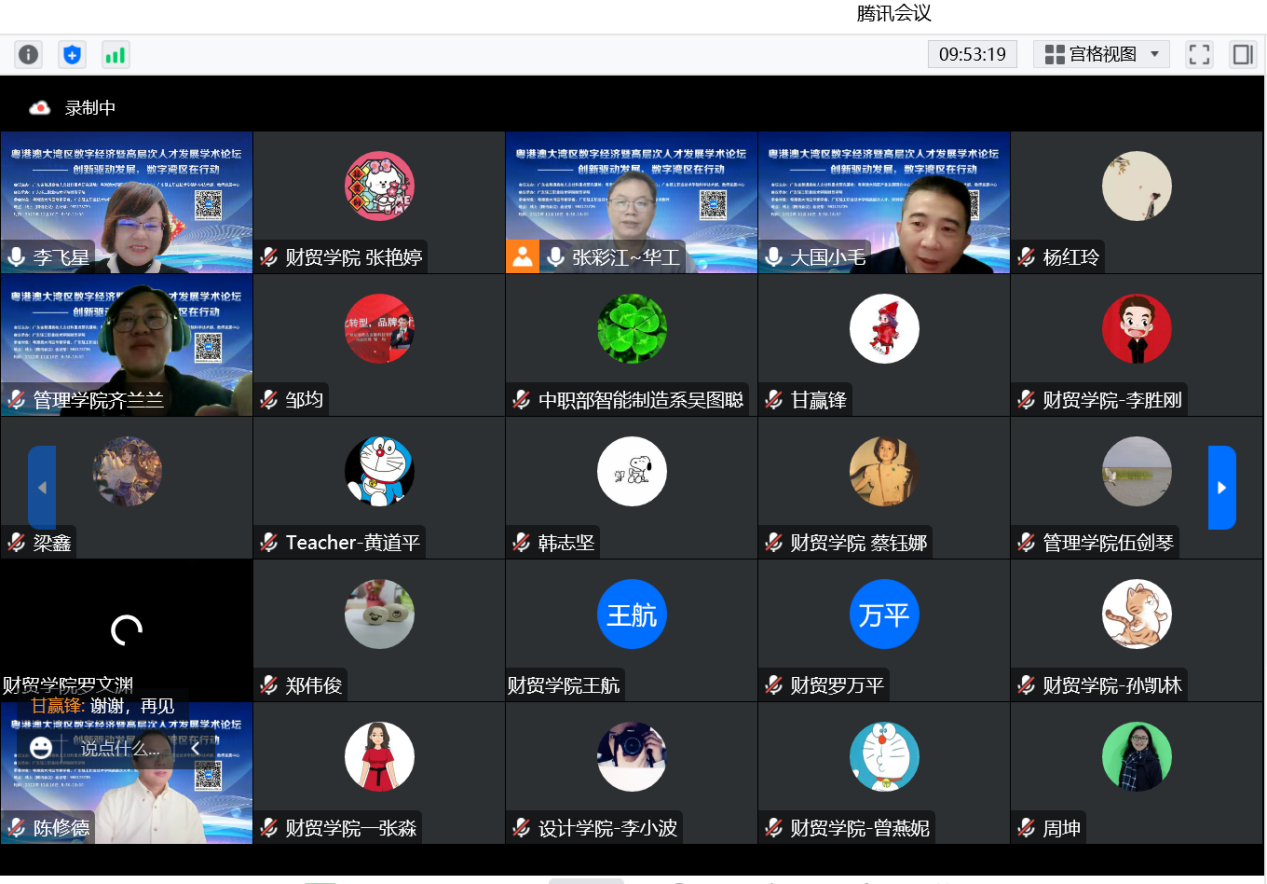Click the blue security shield icon
Image resolution: width=1267 pixels, height=884 pixels.
tap(72, 54)
